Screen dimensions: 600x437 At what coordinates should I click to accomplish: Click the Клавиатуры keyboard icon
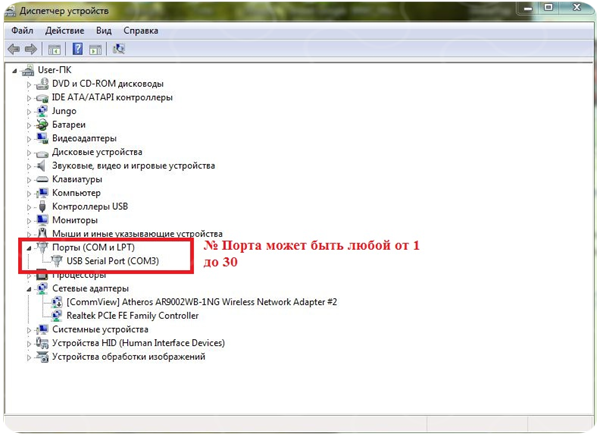coord(42,179)
